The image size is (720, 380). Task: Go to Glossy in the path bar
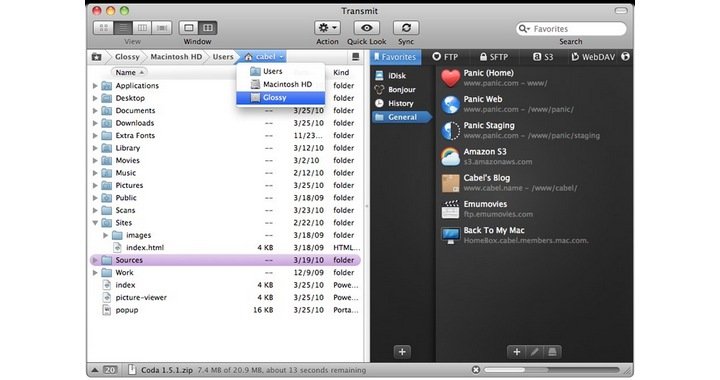coord(127,57)
